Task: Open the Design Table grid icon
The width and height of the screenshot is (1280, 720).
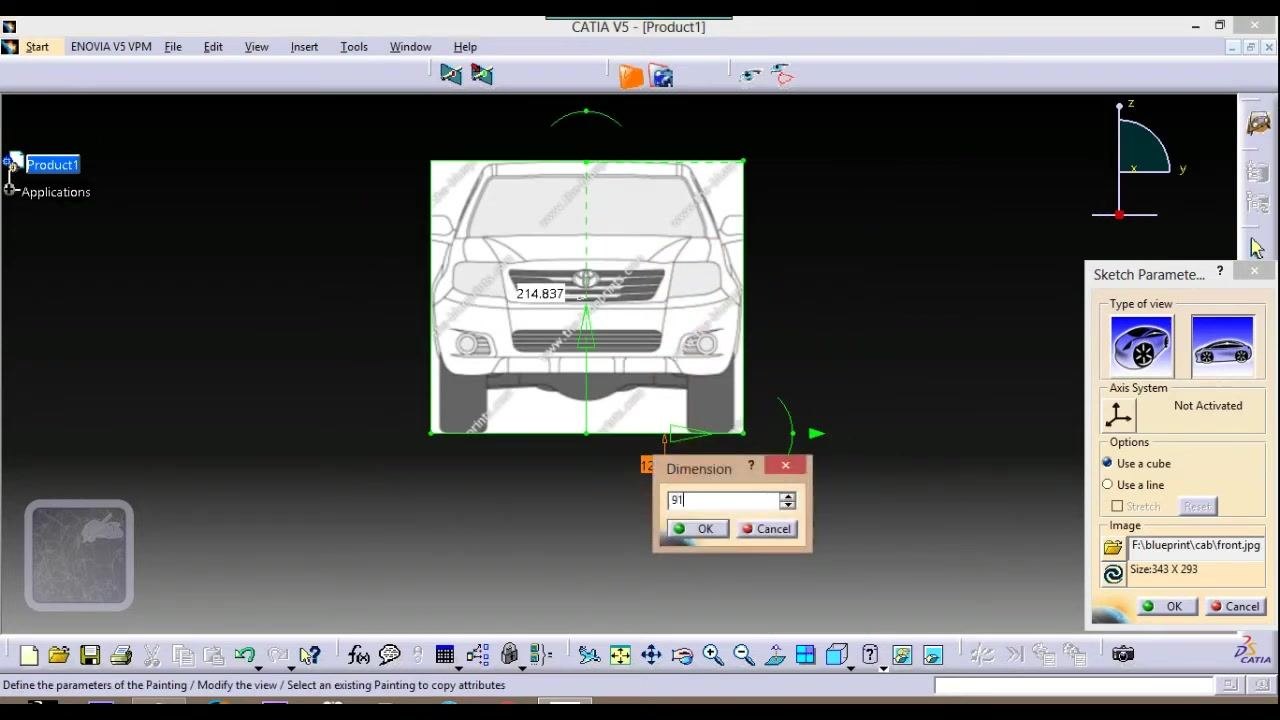Action: [x=444, y=655]
